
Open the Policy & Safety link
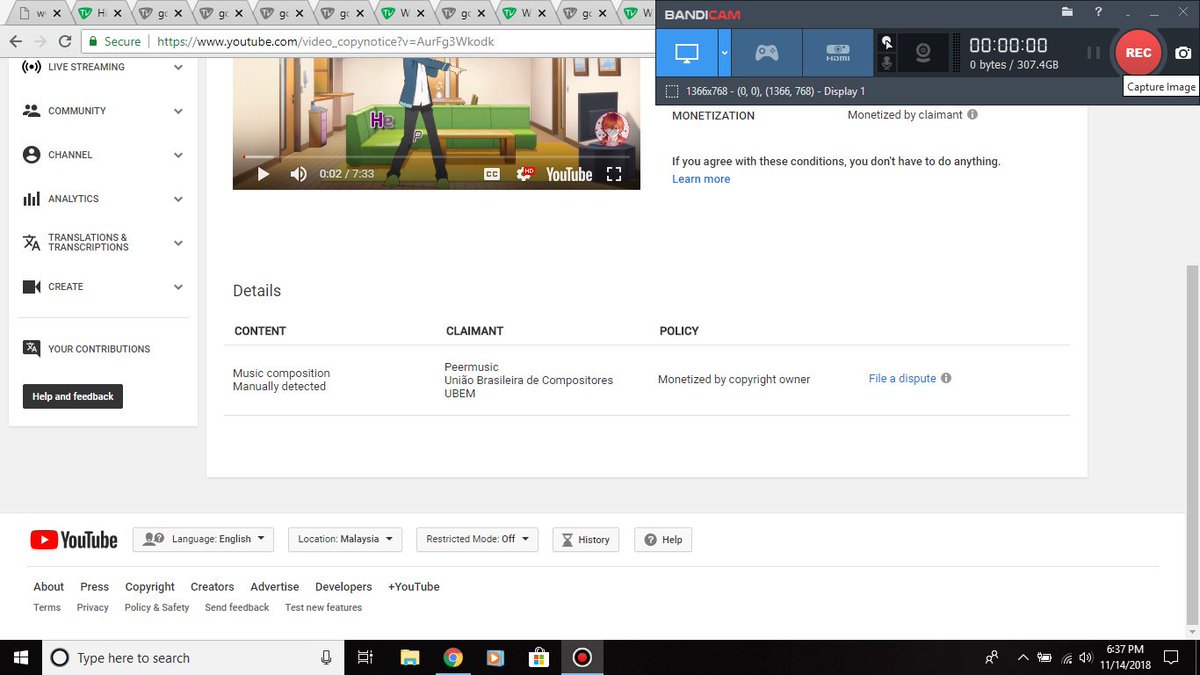click(x=157, y=608)
